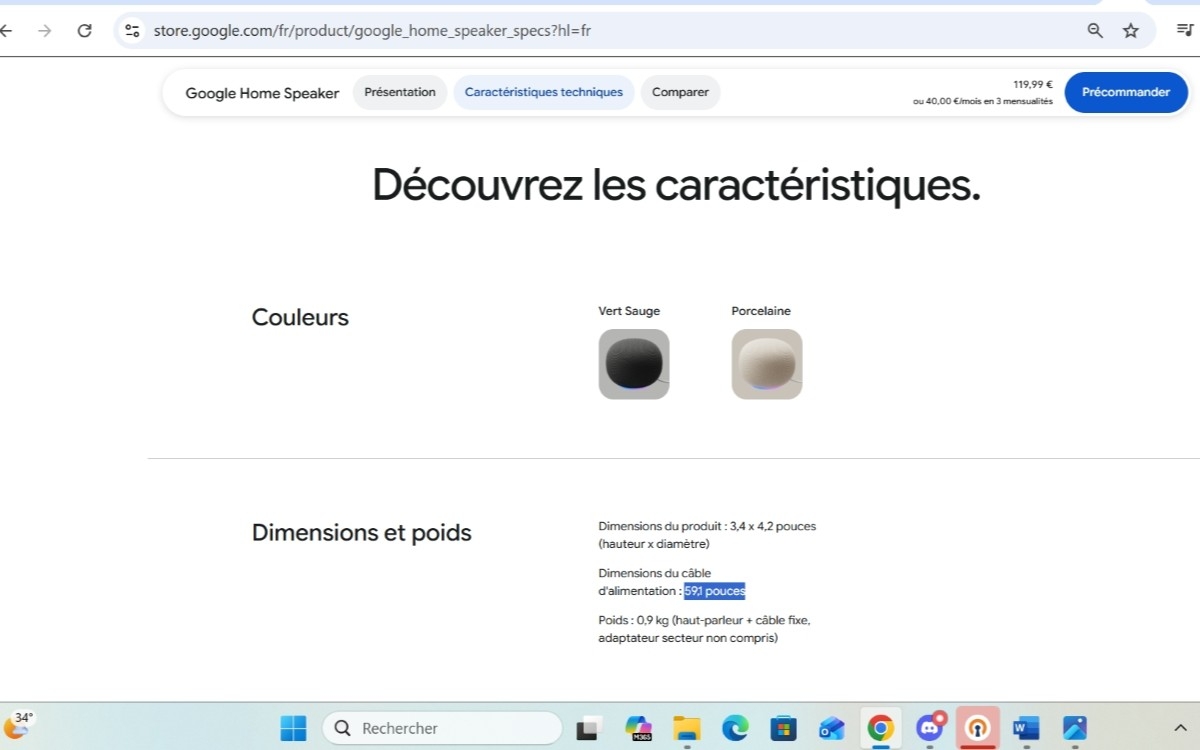The width and height of the screenshot is (1200, 750).
Task: Switch to Présentation tab
Action: point(400,92)
